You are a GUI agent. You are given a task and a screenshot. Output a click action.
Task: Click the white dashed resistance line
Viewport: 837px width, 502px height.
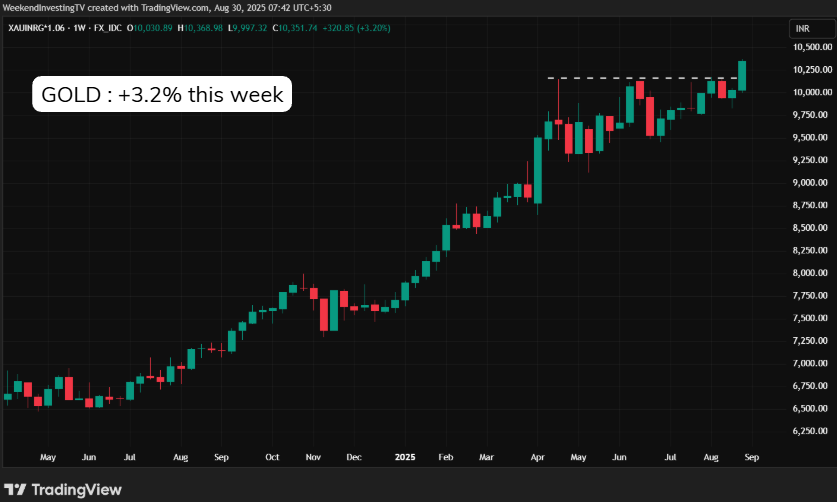coord(643,78)
